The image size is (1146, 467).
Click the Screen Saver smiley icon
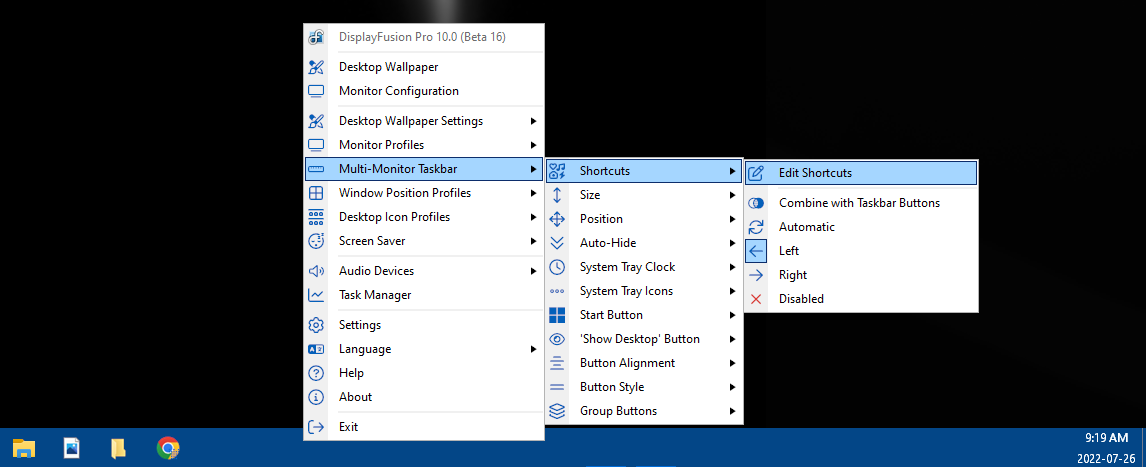(316, 240)
